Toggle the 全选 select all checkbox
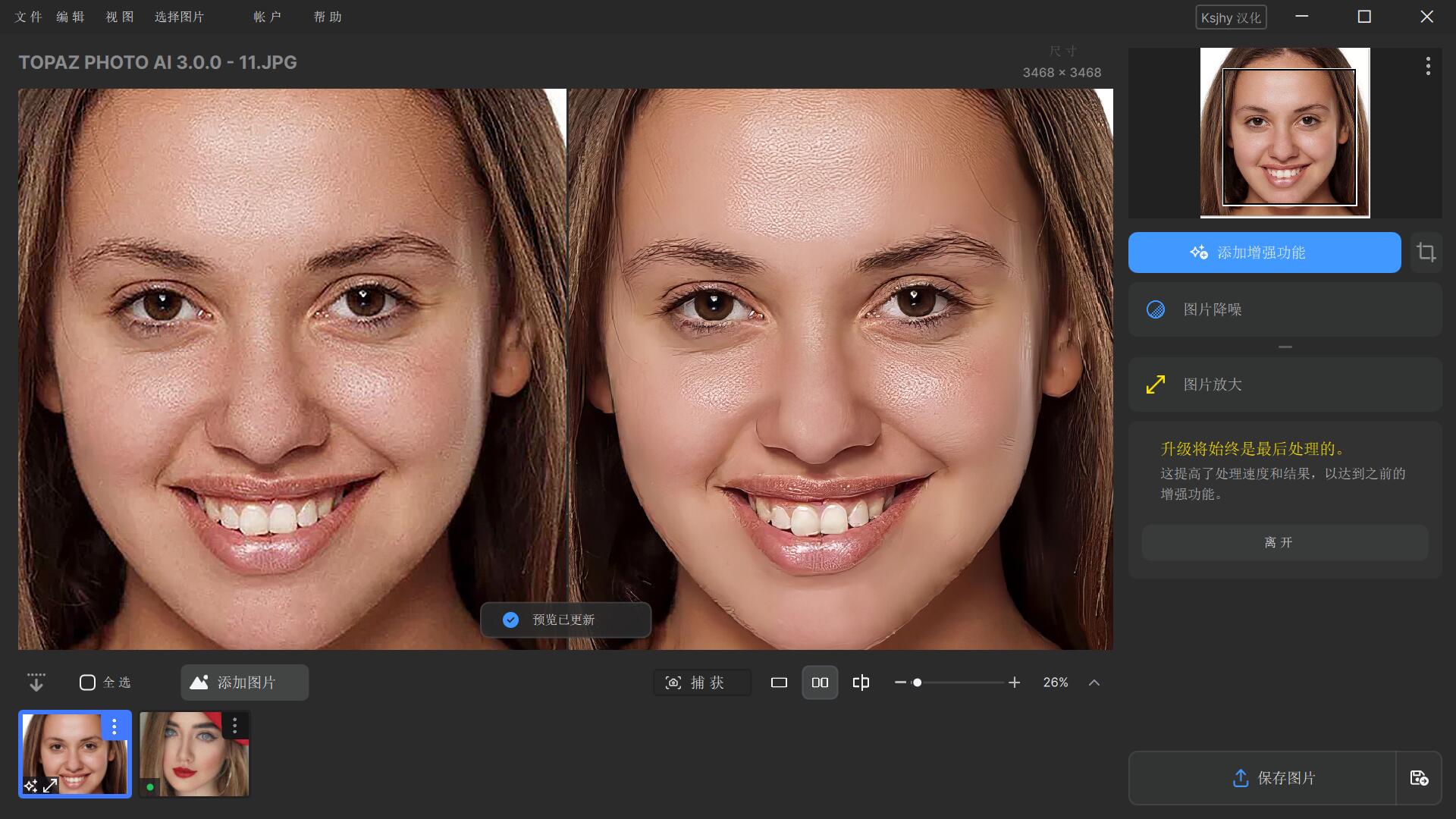 tap(87, 682)
